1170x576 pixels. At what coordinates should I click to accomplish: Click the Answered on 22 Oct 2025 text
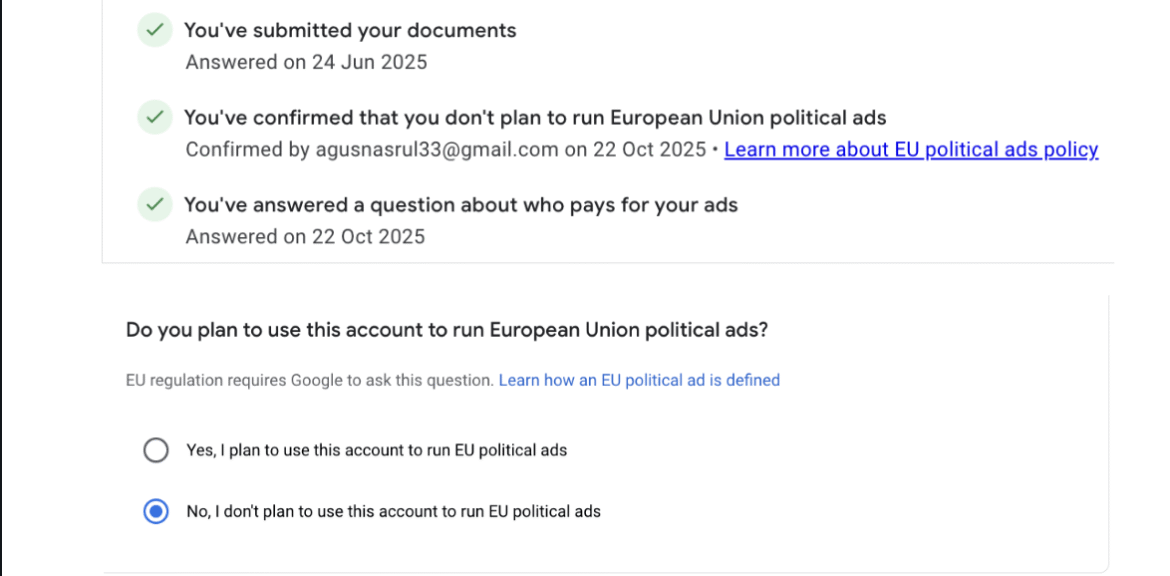pos(304,236)
